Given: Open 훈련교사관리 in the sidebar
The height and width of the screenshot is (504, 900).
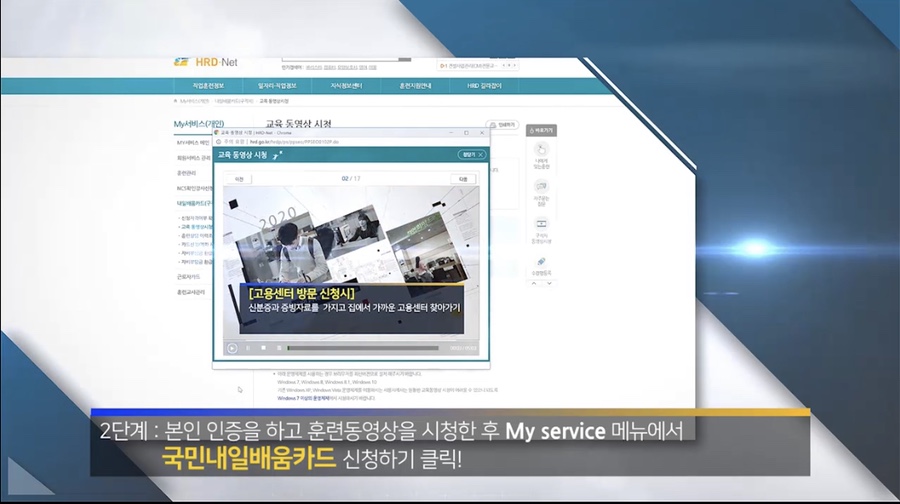Looking at the screenshot, I should (191, 292).
